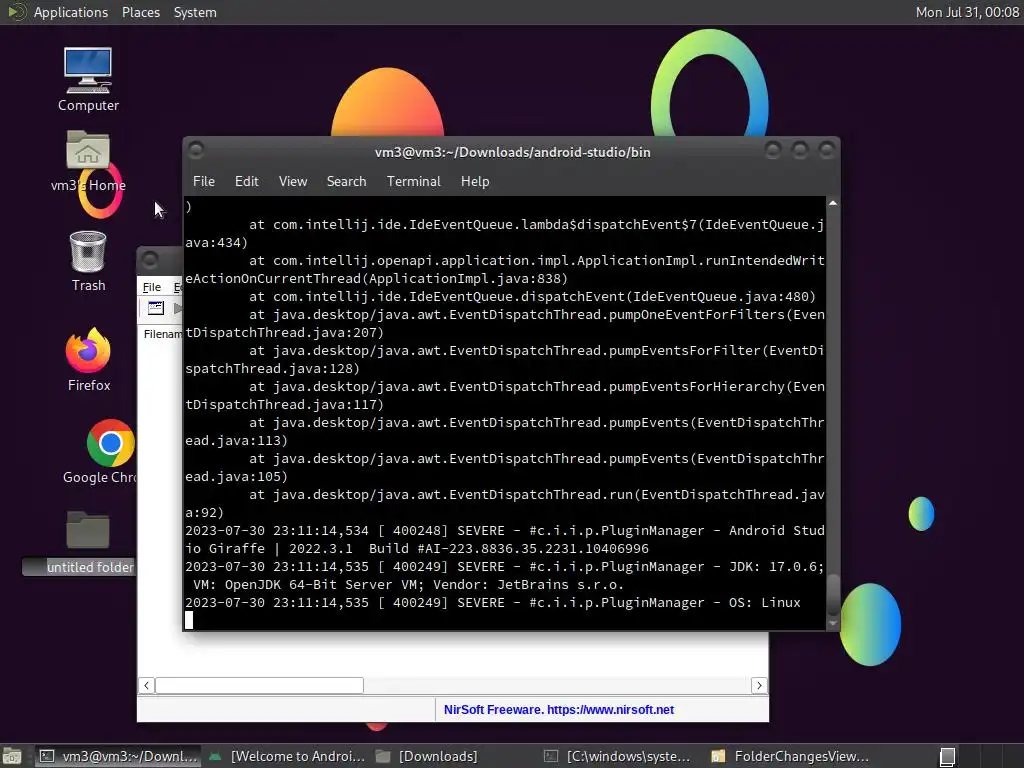1024x768 pixels.
Task: Open the terminal View menu
Action: point(293,182)
